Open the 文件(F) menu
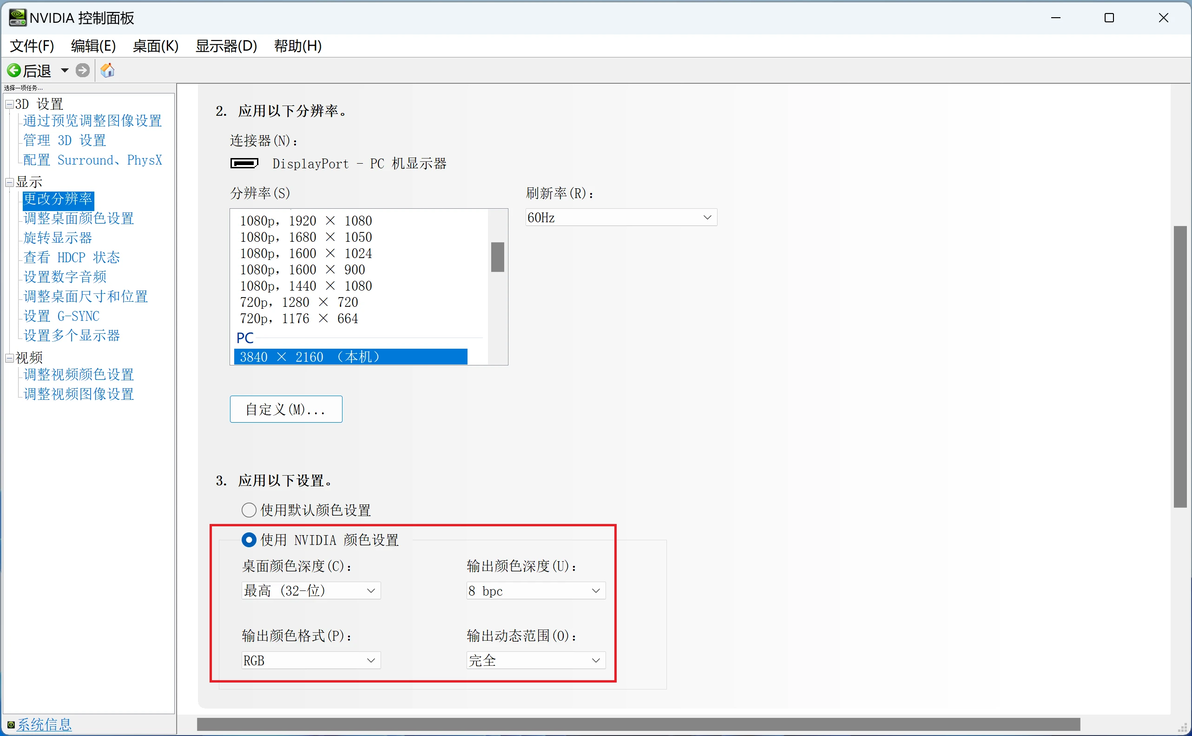This screenshot has height=736, width=1192. click(x=31, y=46)
